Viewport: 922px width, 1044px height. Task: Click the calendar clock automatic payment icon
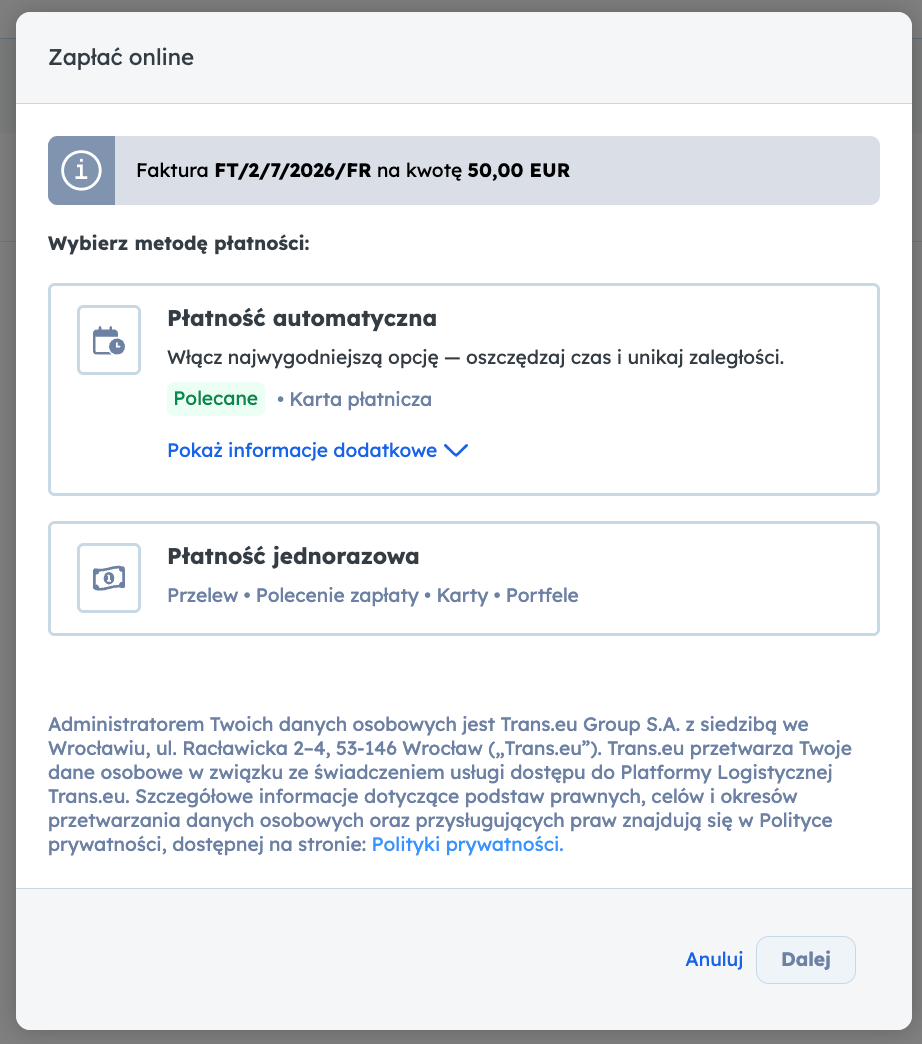tap(109, 340)
